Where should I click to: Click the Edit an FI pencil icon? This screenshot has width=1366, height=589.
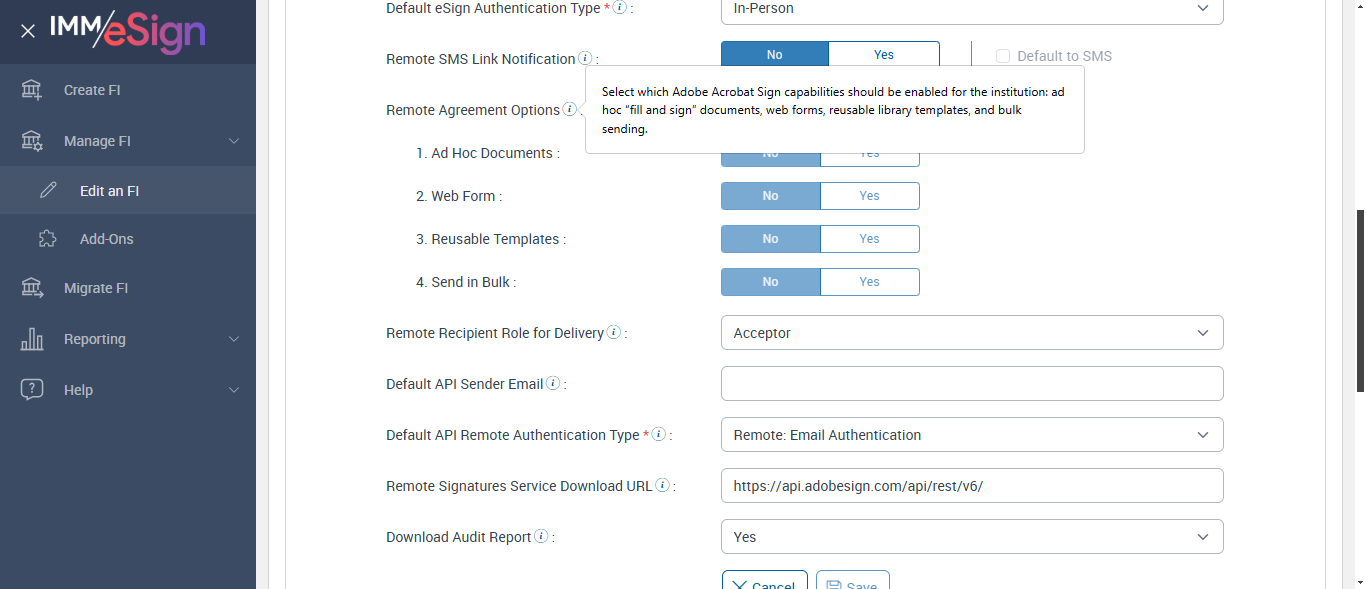click(x=48, y=190)
